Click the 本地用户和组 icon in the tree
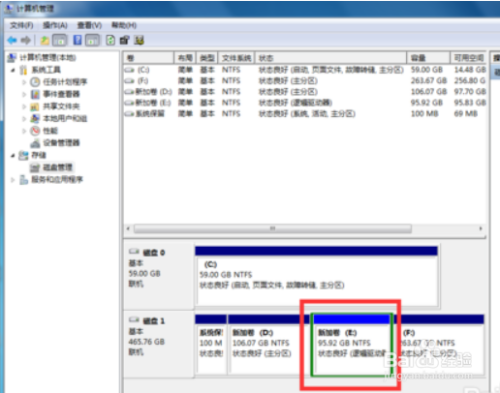This screenshot has height=393, width=500. point(35,119)
